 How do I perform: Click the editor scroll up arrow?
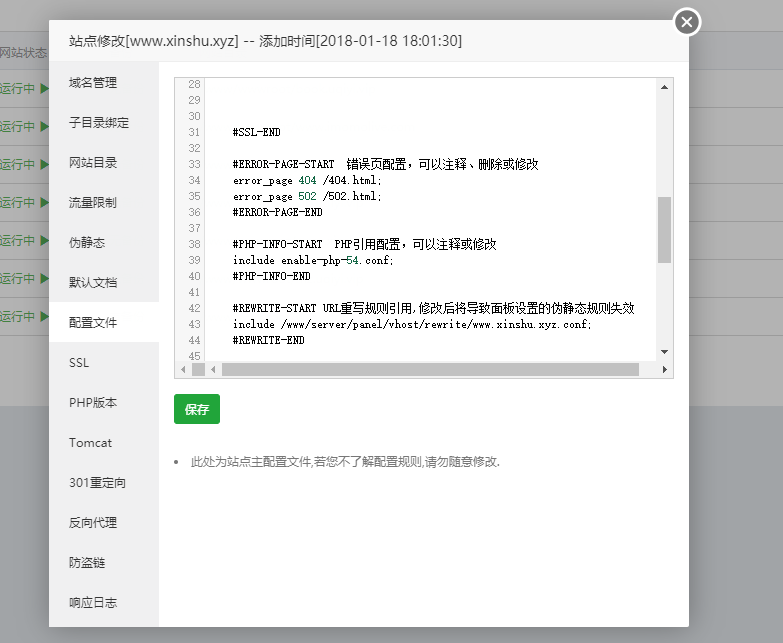point(664,87)
